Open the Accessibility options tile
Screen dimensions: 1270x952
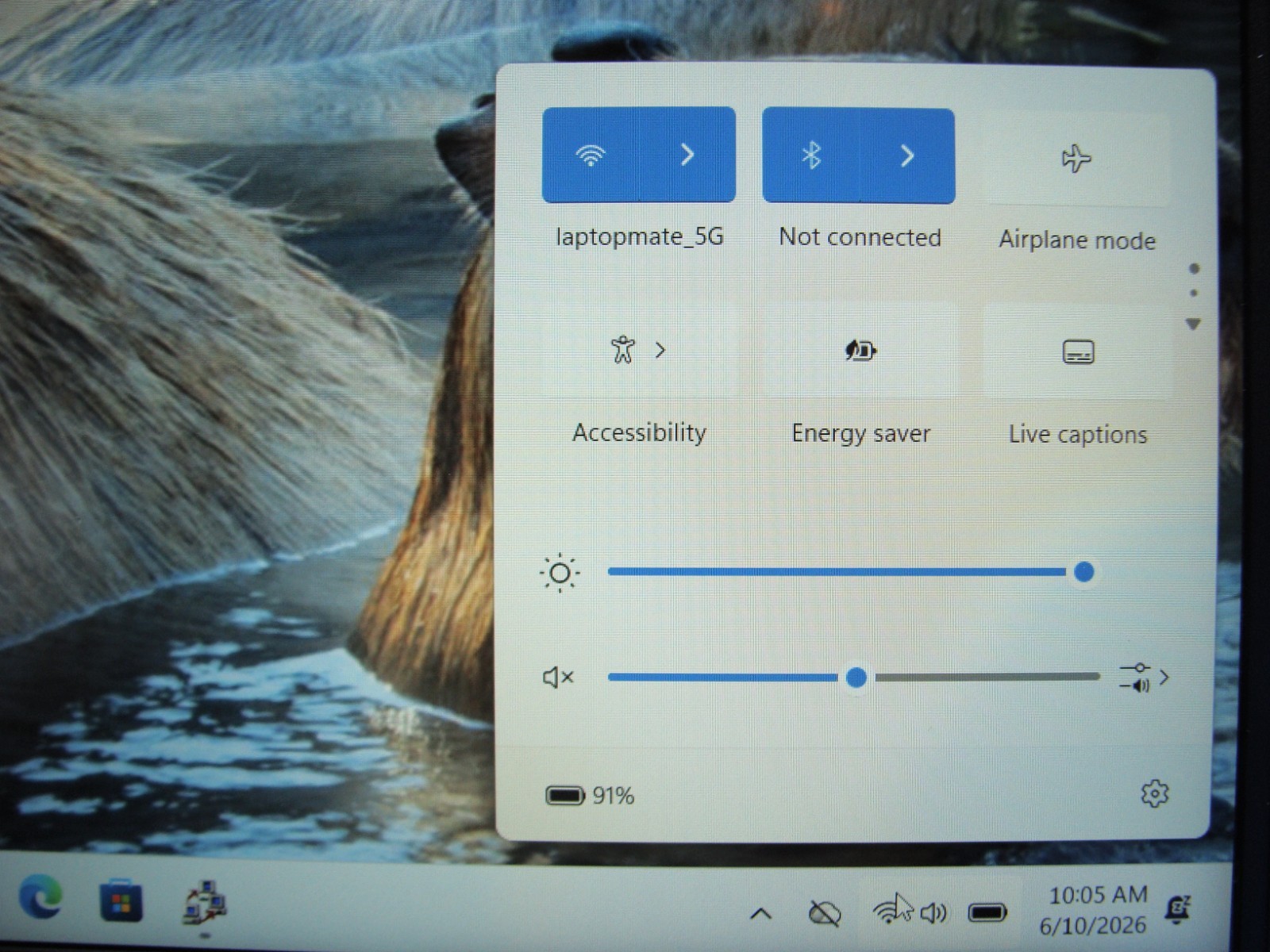click(x=640, y=350)
